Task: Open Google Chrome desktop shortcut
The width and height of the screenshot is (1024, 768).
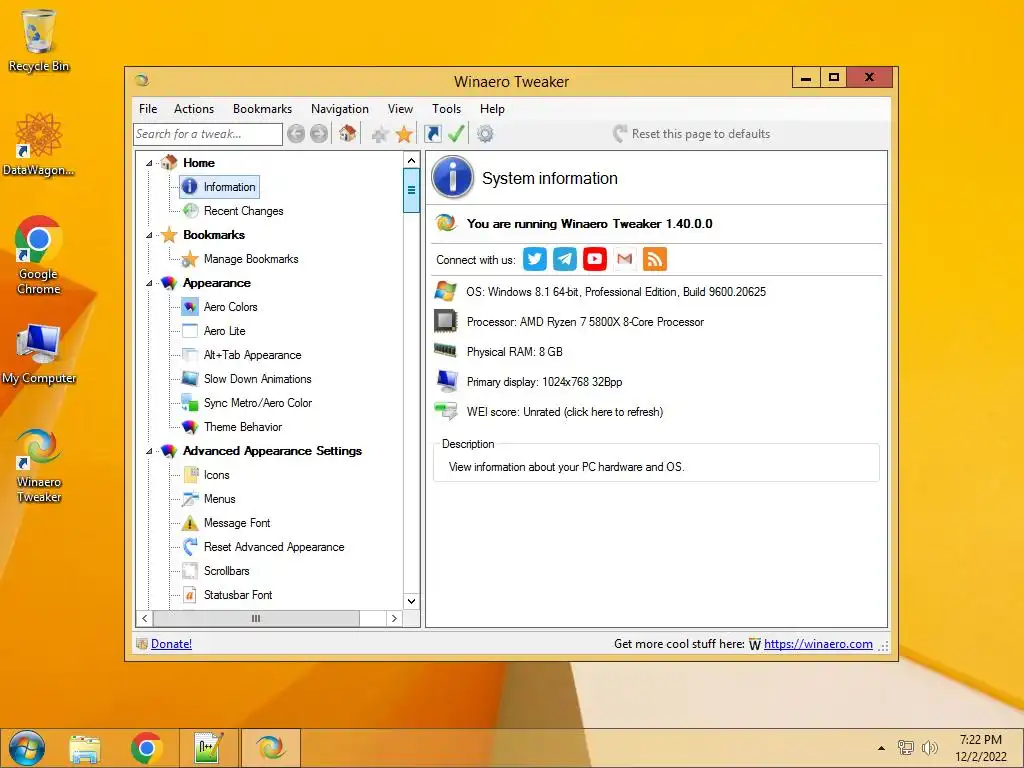Action: click(x=39, y=255)
